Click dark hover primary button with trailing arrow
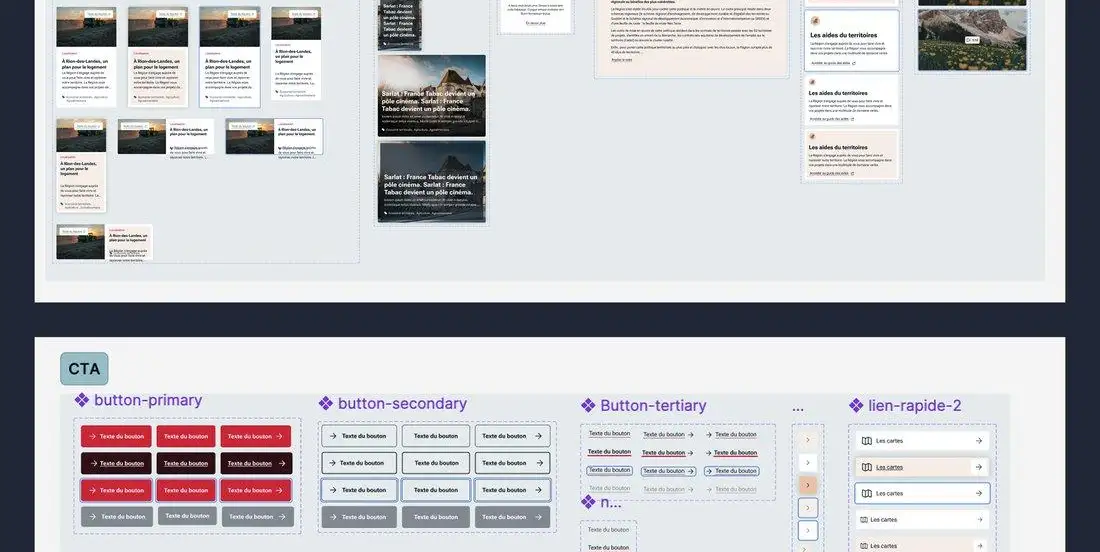The width and height of the screenshot is (1100, 552). (x=256, y=463)
